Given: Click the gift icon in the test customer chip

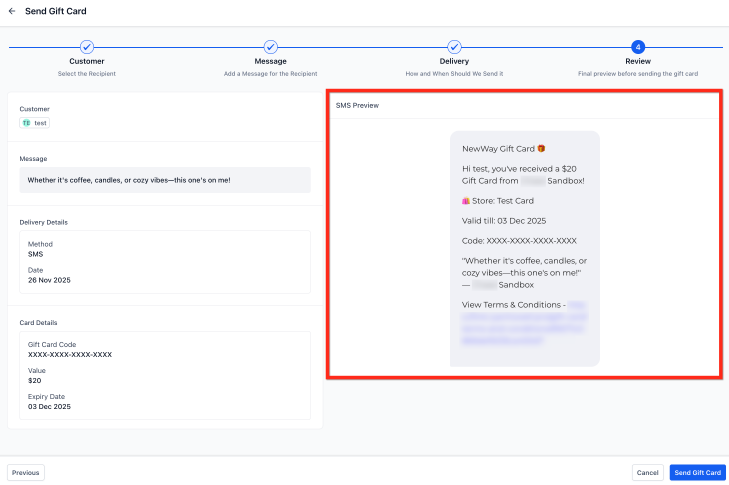Looking at the screenshot, I should tap(27, 123).
